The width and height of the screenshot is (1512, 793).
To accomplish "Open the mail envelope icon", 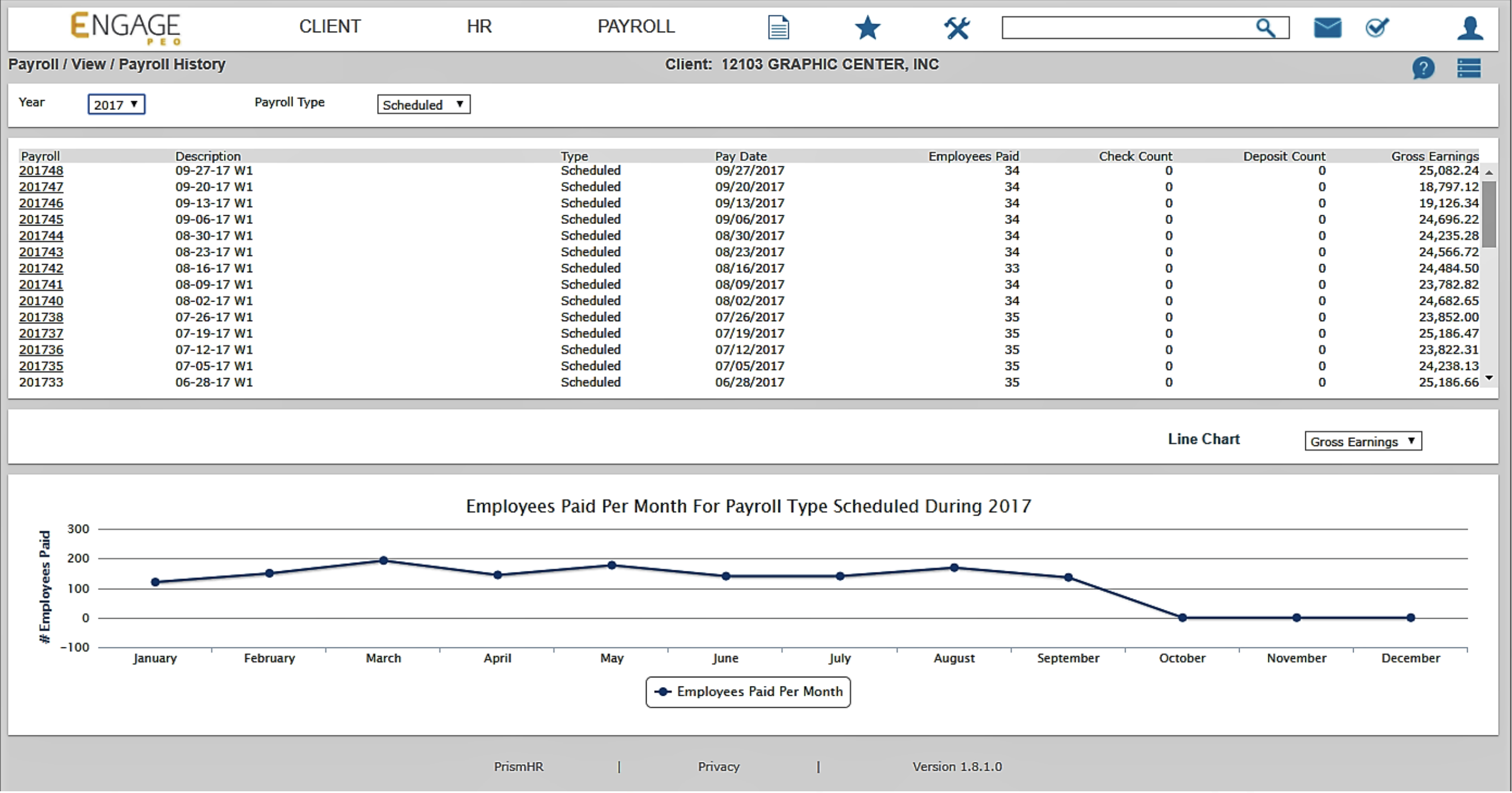I will point(1327,28).
